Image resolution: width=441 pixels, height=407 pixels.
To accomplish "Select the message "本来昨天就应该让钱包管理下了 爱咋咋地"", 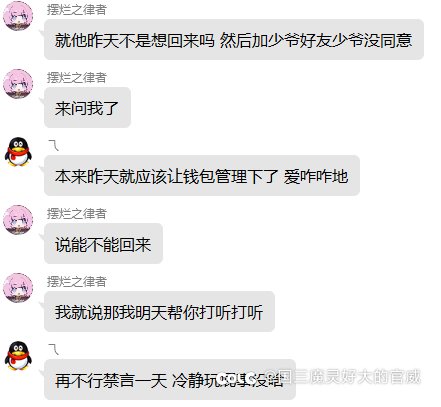I will 202,176.
